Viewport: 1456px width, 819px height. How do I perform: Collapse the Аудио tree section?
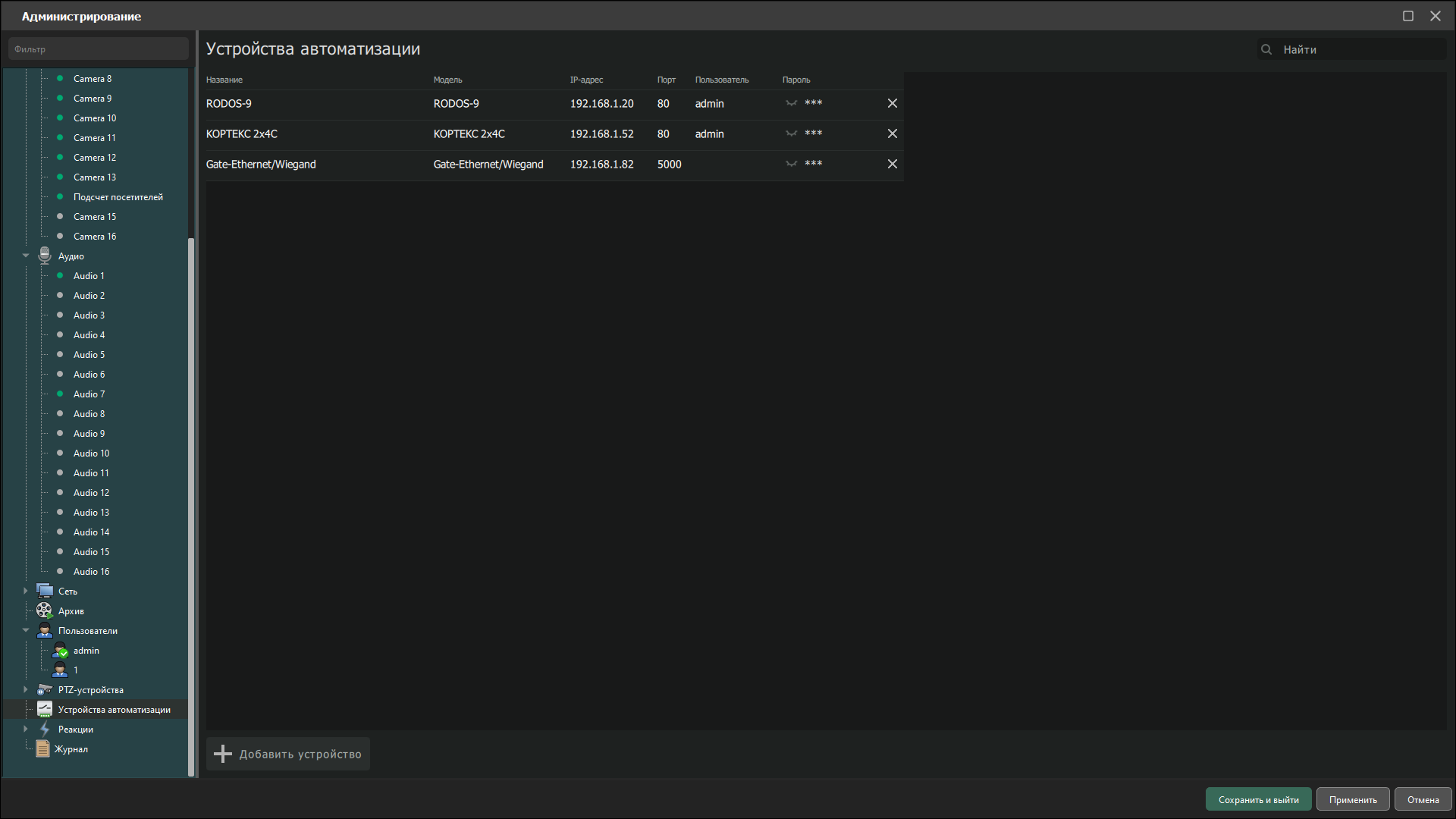pos(26,256)
